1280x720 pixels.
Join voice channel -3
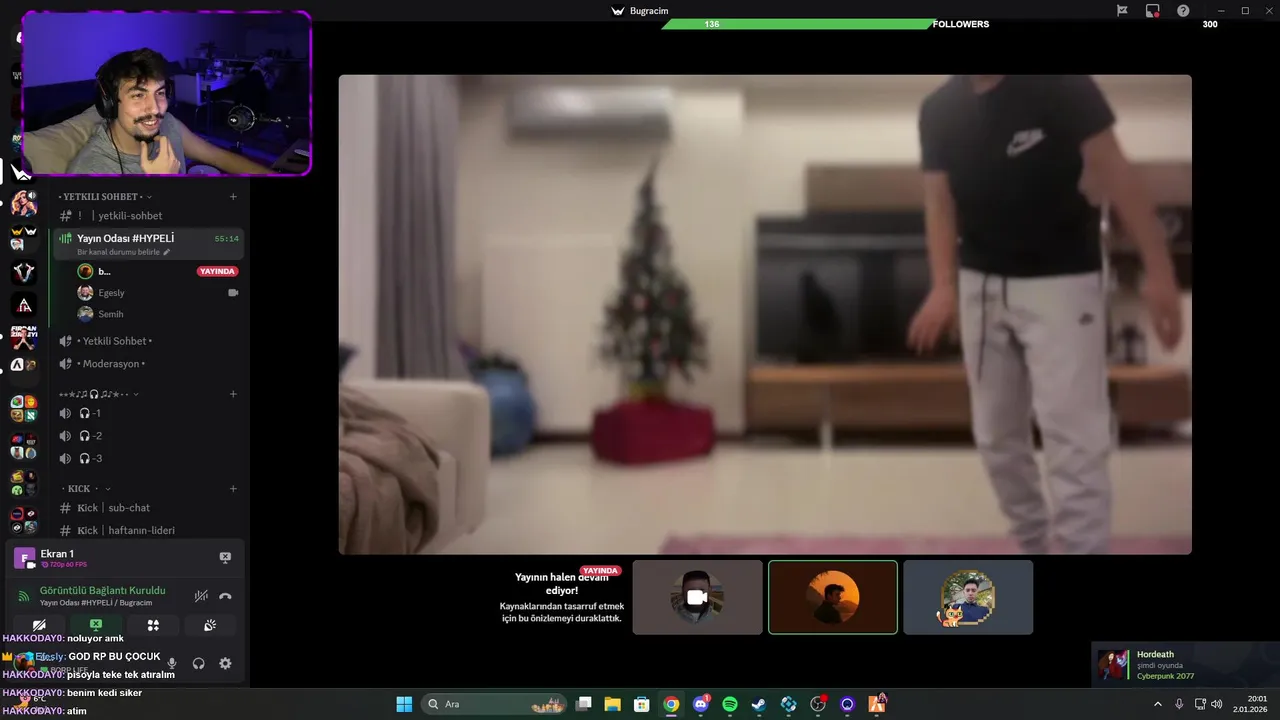click(x=148, y=458)
